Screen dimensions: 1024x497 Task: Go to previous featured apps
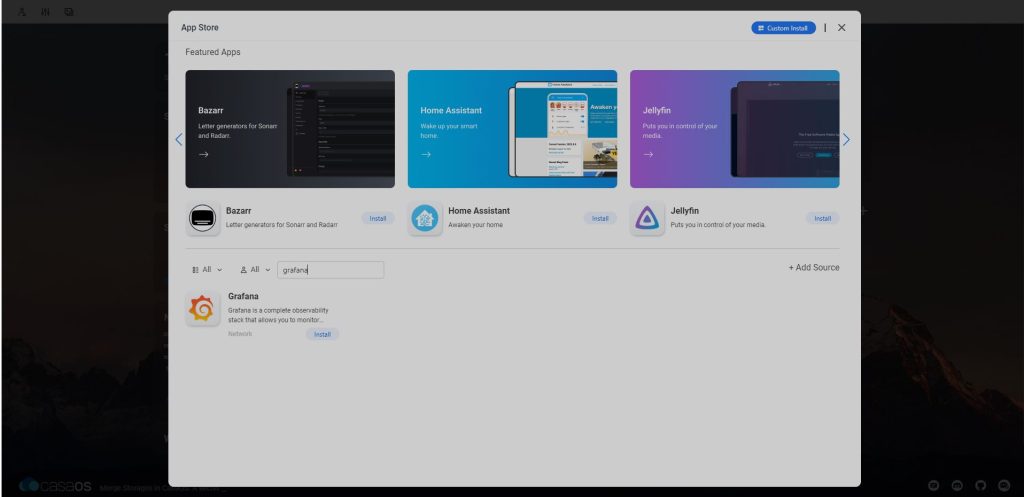coord(178,139)
